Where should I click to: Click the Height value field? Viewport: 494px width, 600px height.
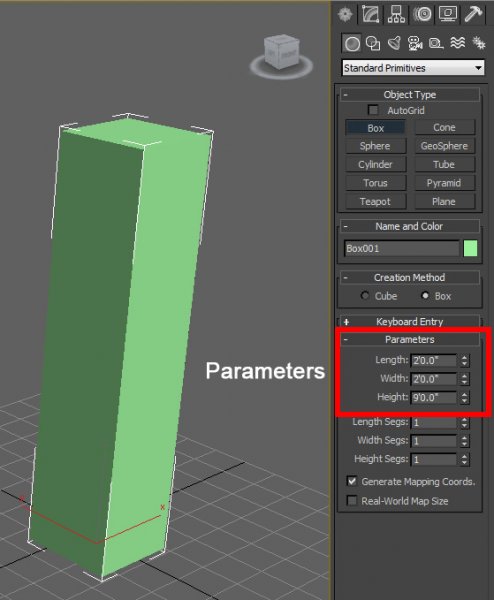coord(434,397)
